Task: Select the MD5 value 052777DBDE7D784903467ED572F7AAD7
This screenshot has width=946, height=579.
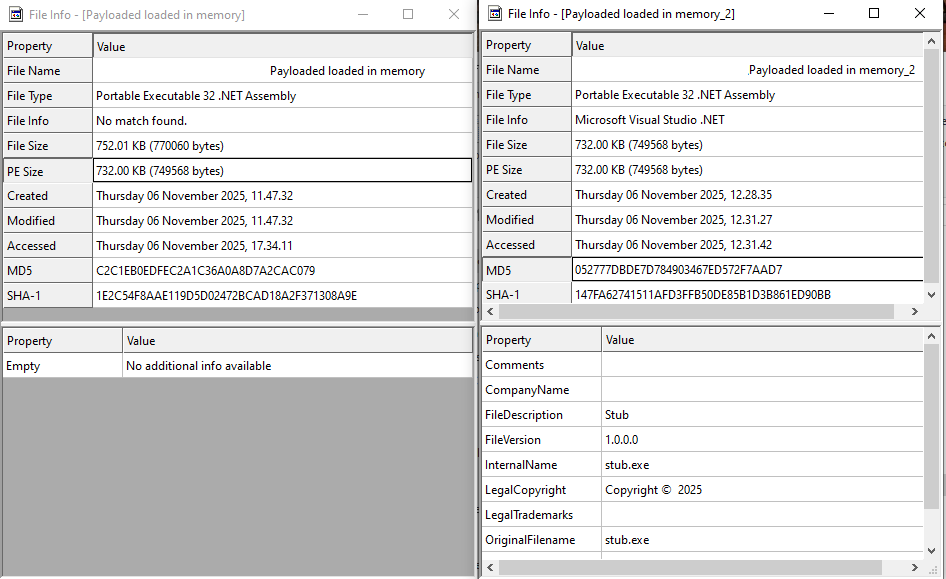Action: coord(678,270)
